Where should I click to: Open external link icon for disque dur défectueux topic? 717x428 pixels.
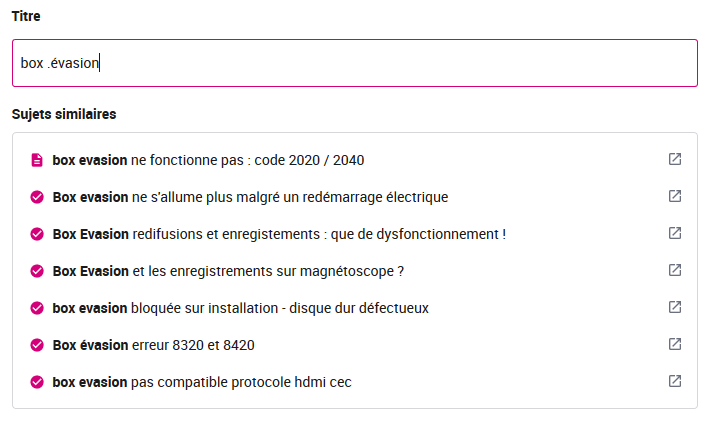coord(675,307)
